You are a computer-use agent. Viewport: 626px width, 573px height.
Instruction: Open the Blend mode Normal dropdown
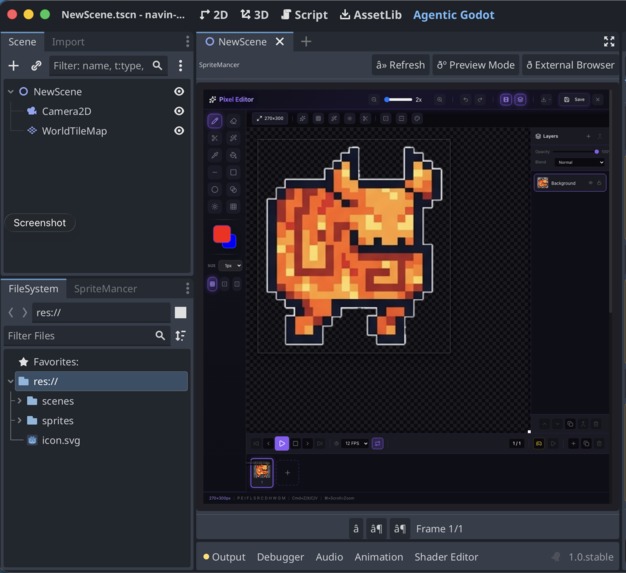(580, 162)
